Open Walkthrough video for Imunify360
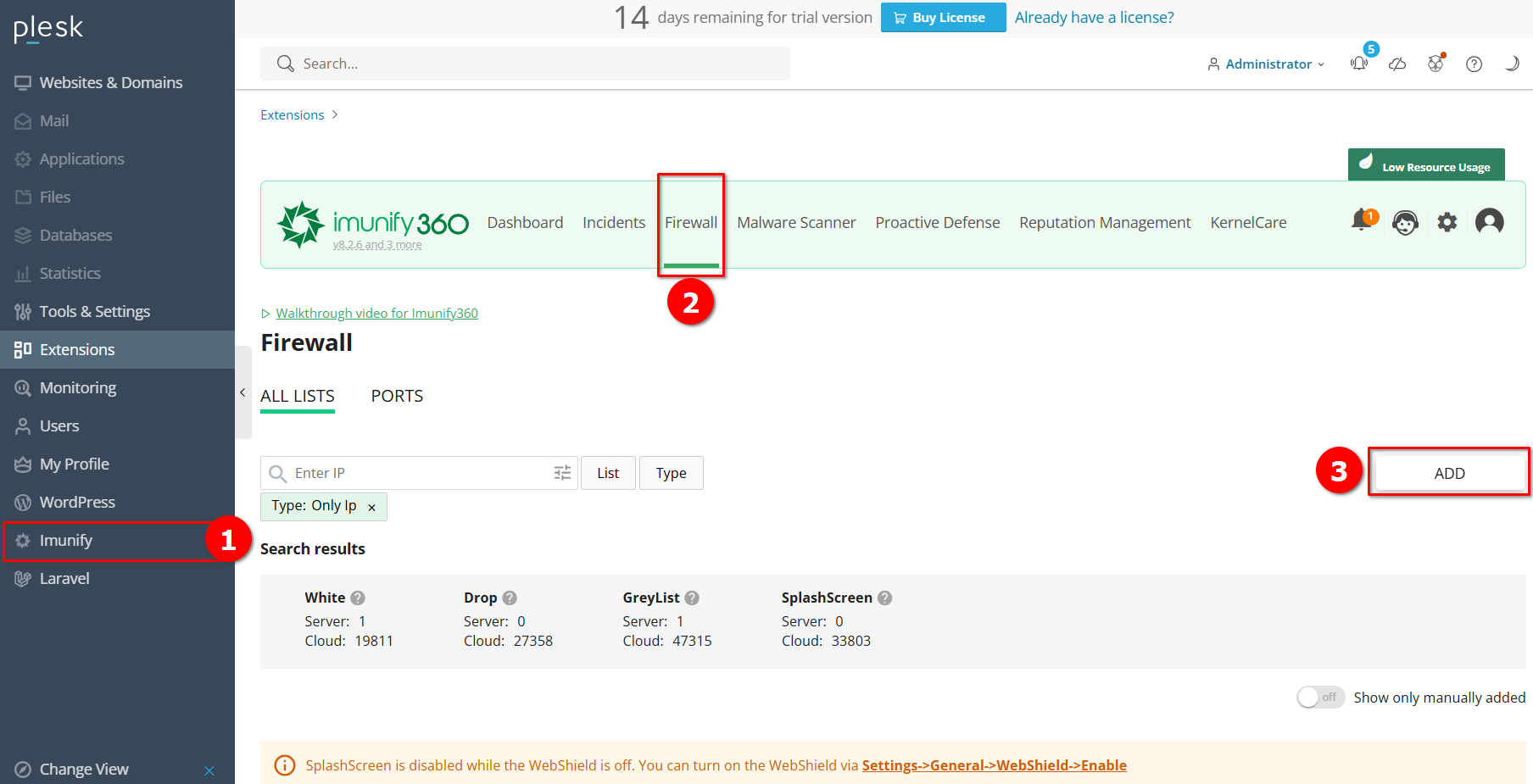 [x=376, y=314]
